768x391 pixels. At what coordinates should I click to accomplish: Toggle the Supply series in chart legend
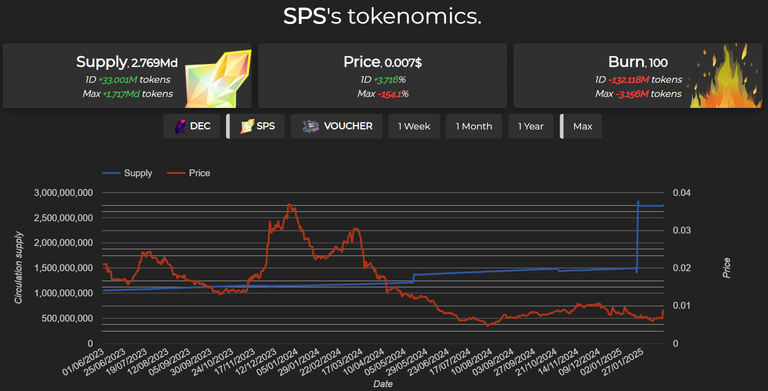pos(127,173)
